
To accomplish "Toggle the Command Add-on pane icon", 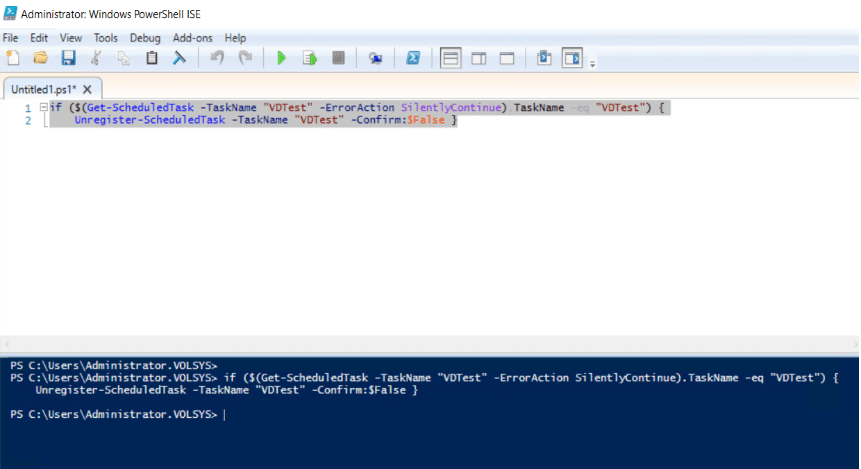I will click(572, 58).
